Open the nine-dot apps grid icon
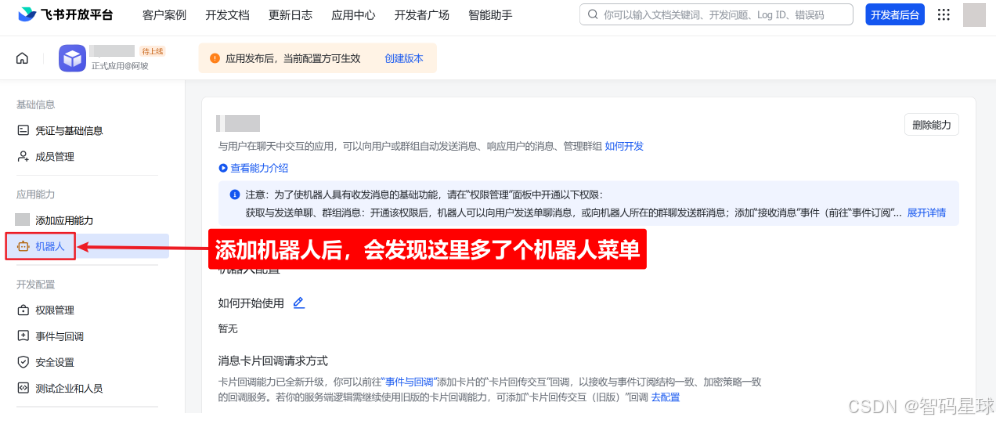The height and width of the screenshot is (424, 998). pos(944,15)
